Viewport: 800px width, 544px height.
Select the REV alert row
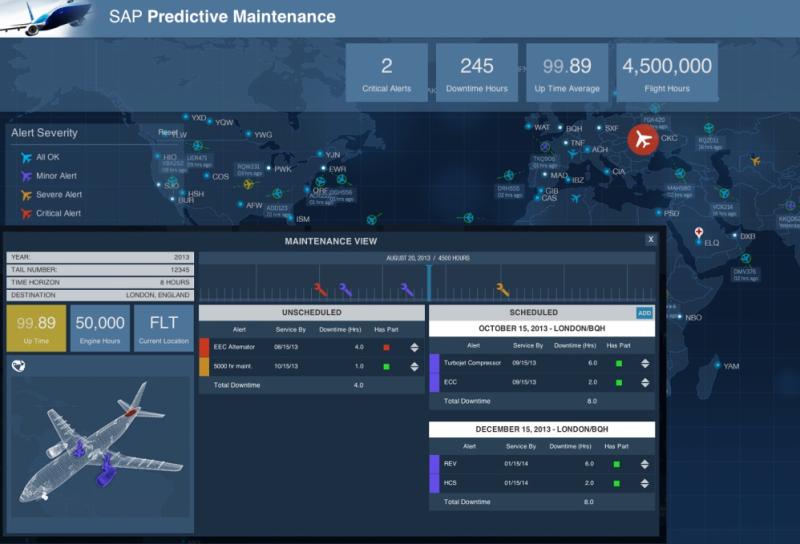coord(542,464)
